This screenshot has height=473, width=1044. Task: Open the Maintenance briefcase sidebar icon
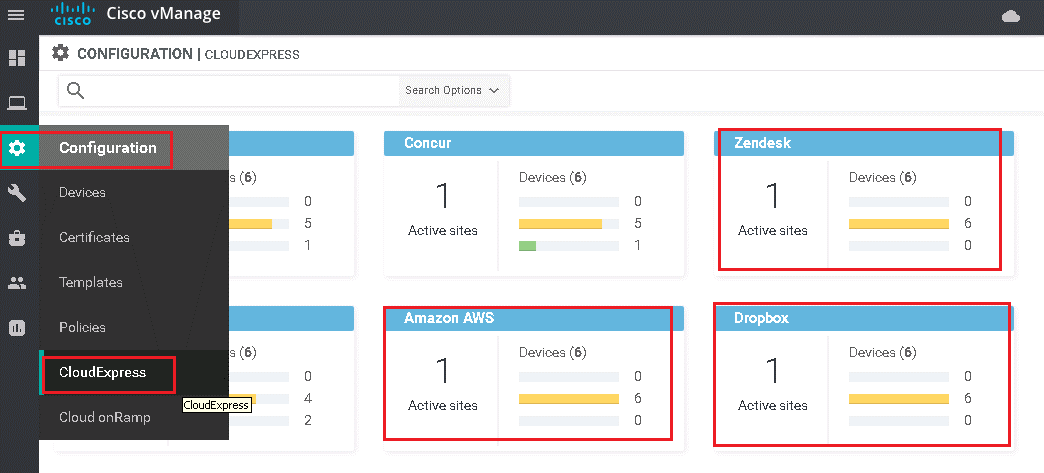click(17, 238)
